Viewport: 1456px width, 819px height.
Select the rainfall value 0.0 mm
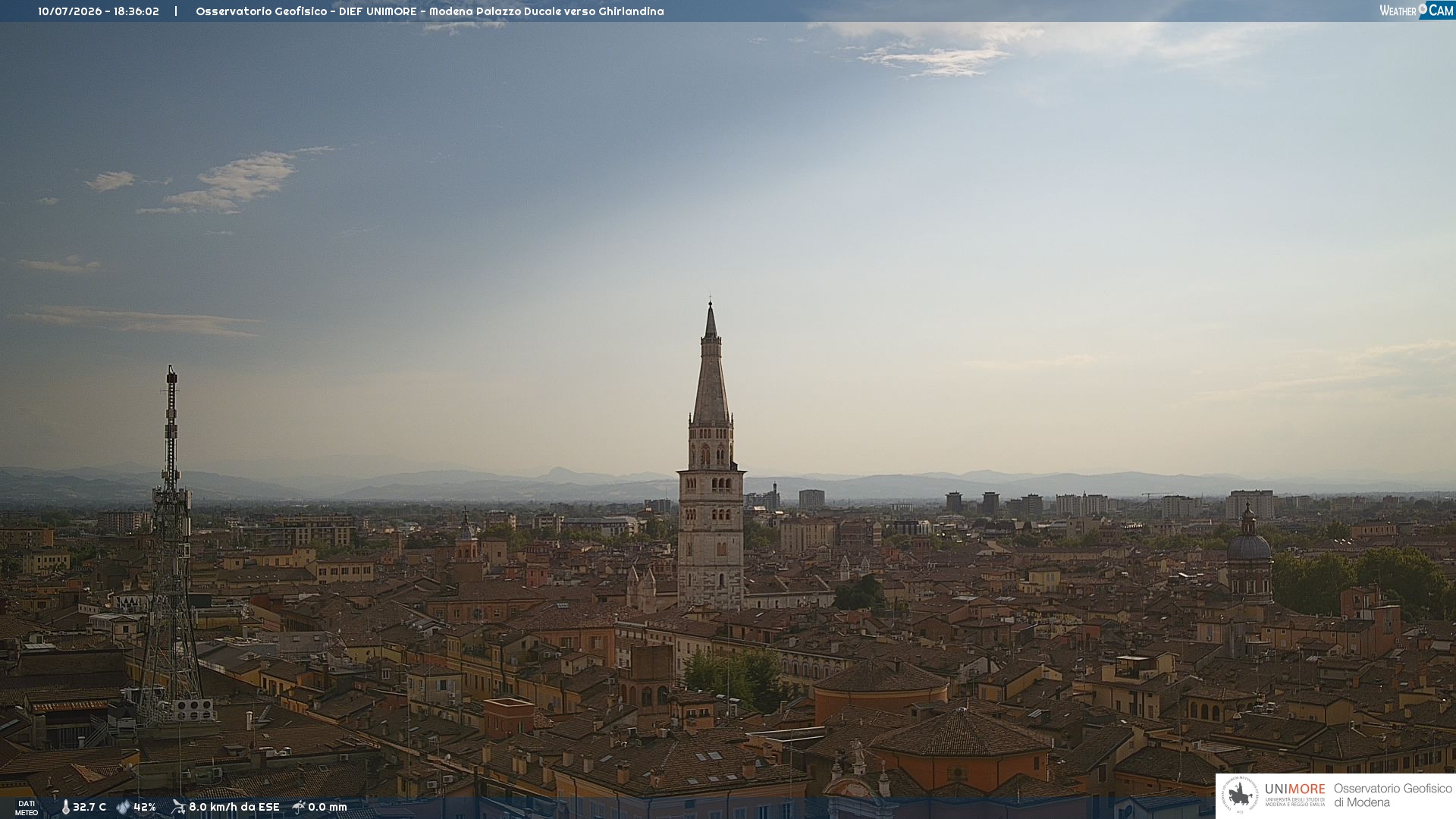(x=328, y=808)
